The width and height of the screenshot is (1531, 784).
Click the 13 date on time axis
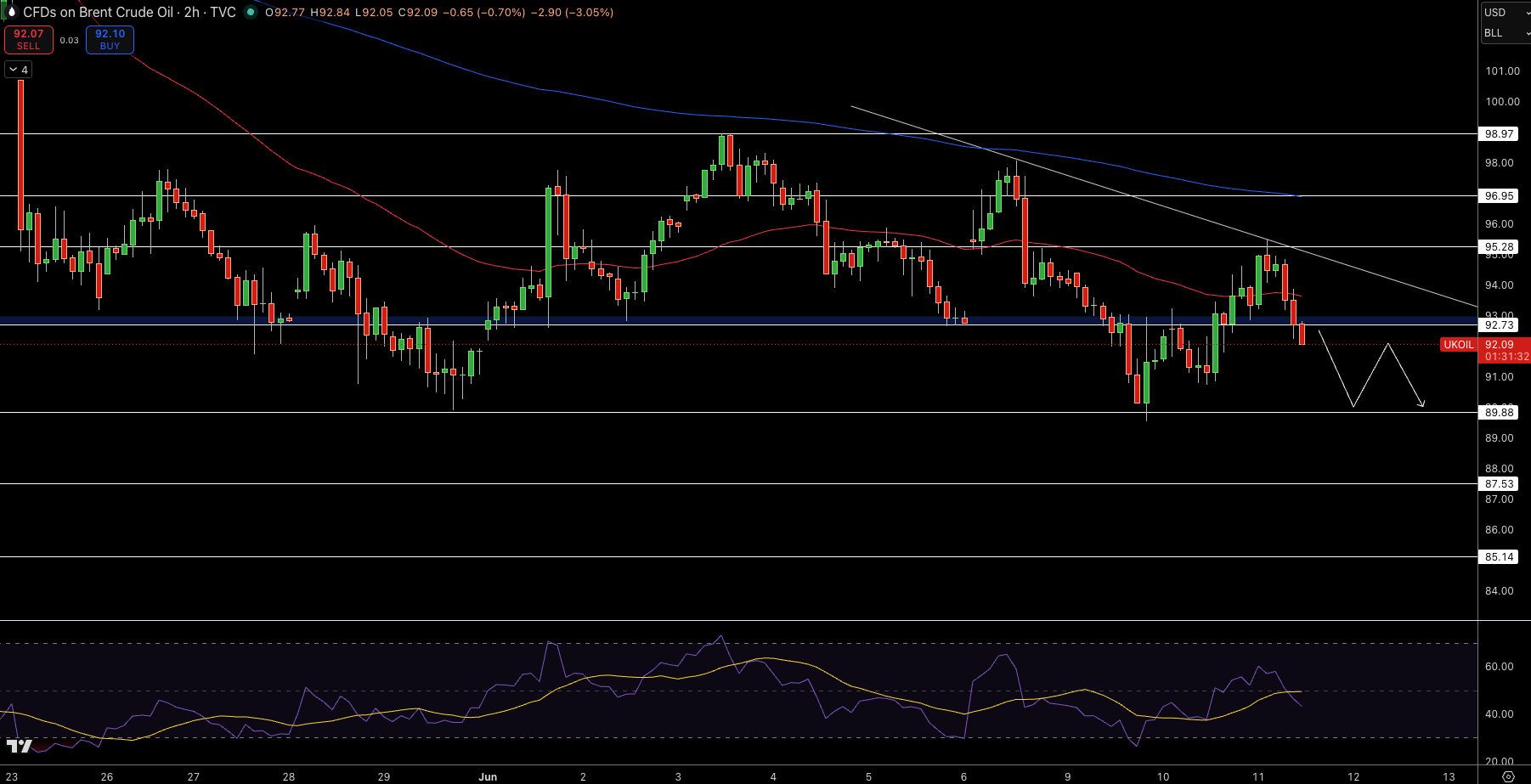(1449, 776)
